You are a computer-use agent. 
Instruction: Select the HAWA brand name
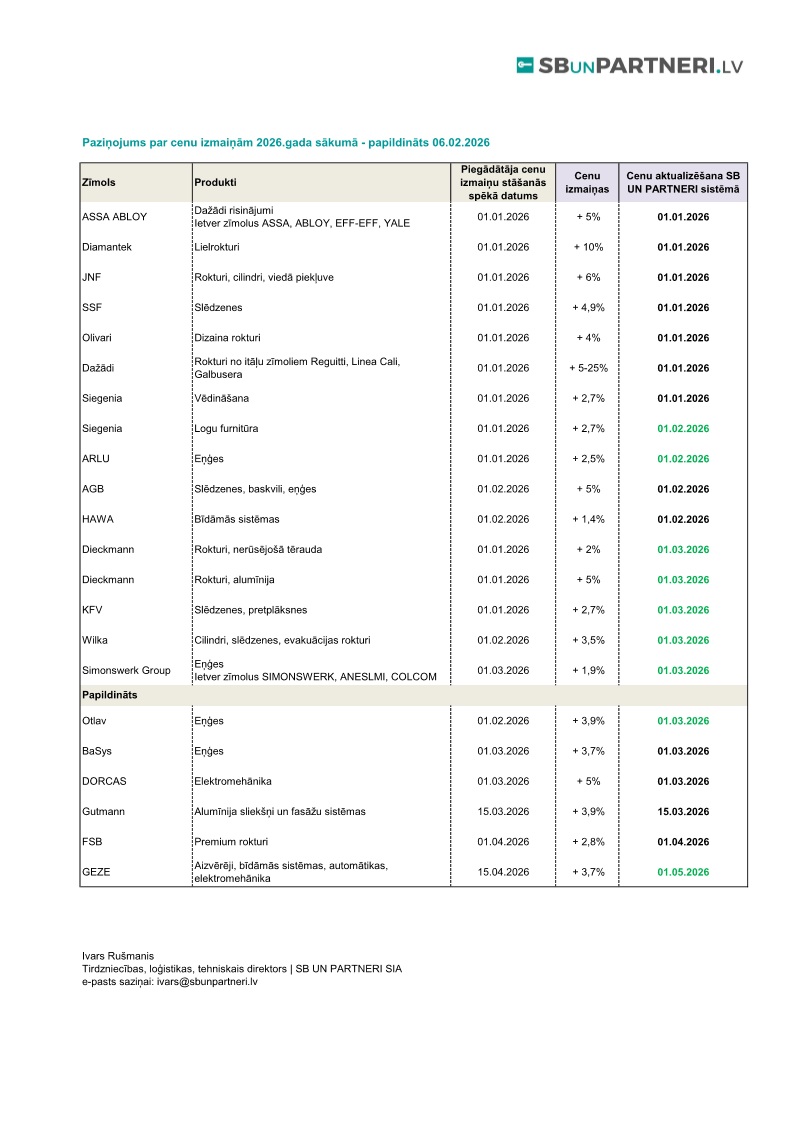pyautogui.click(x=96, y=519)
